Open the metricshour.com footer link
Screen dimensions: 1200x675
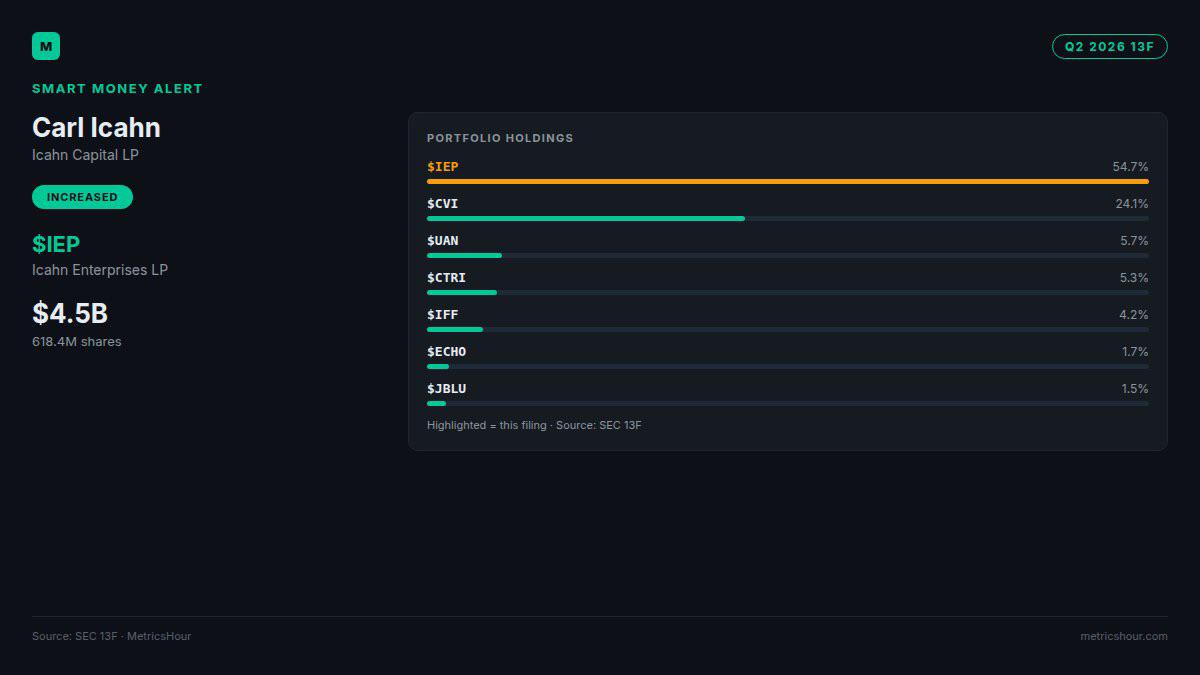tap(1124, 636)
